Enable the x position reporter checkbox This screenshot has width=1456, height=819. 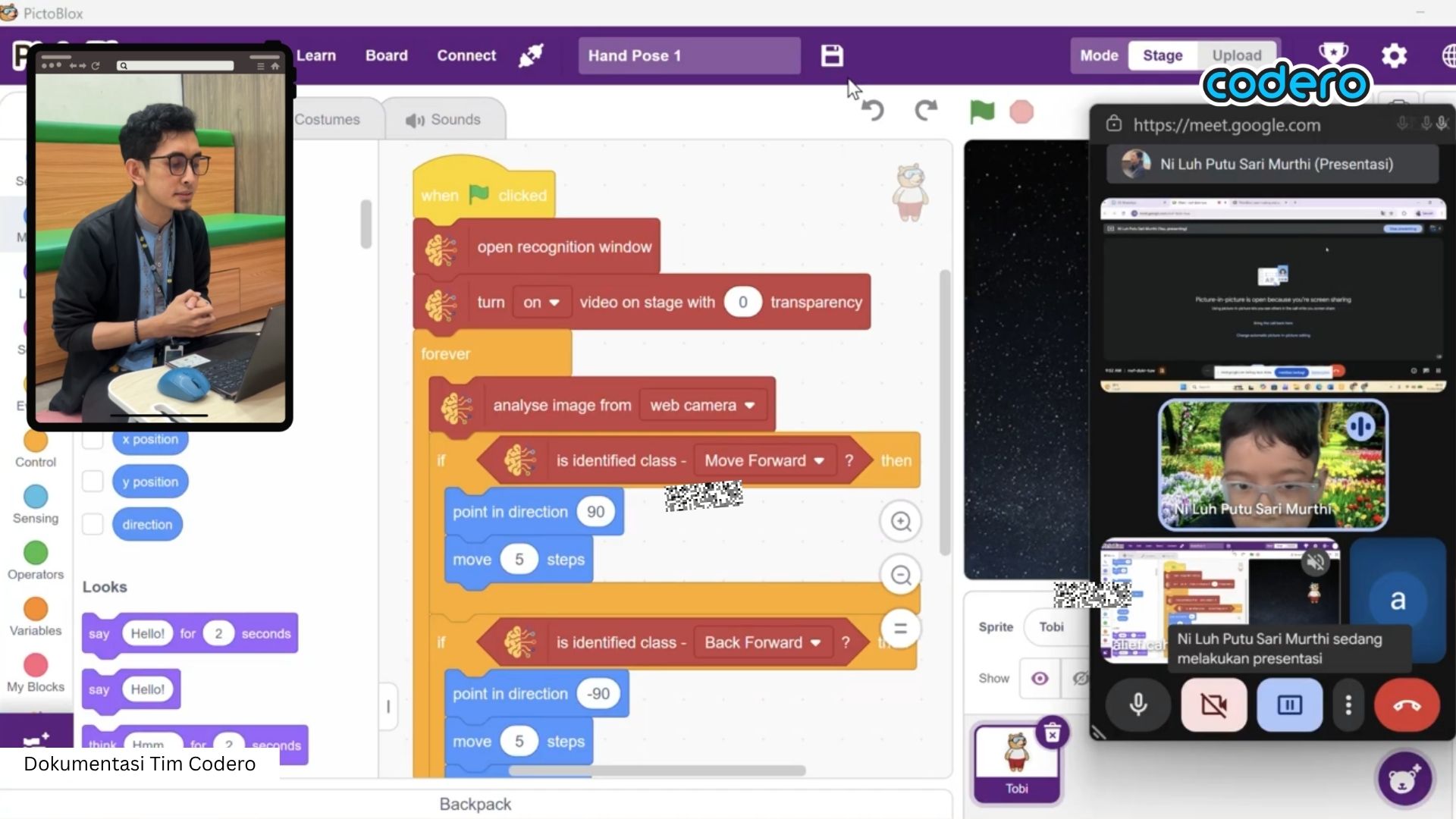coord(93,438)
